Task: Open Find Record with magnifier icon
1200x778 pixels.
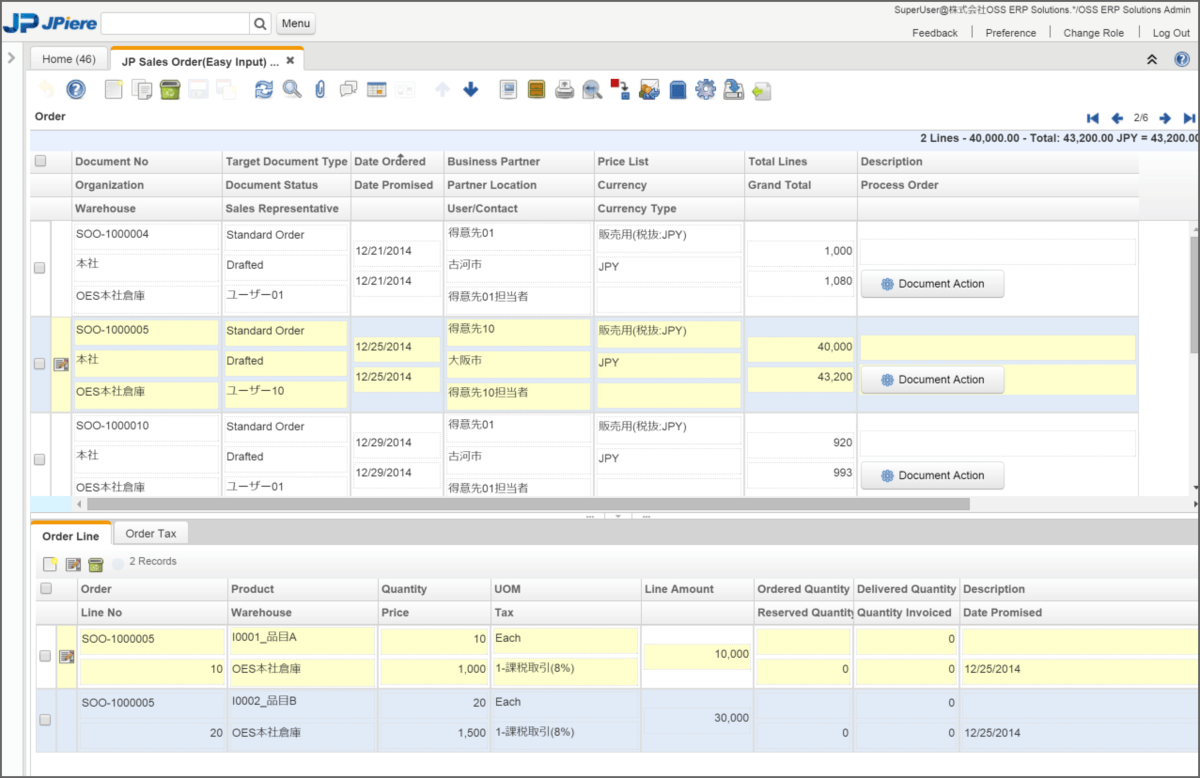Action: pos(292,90)
